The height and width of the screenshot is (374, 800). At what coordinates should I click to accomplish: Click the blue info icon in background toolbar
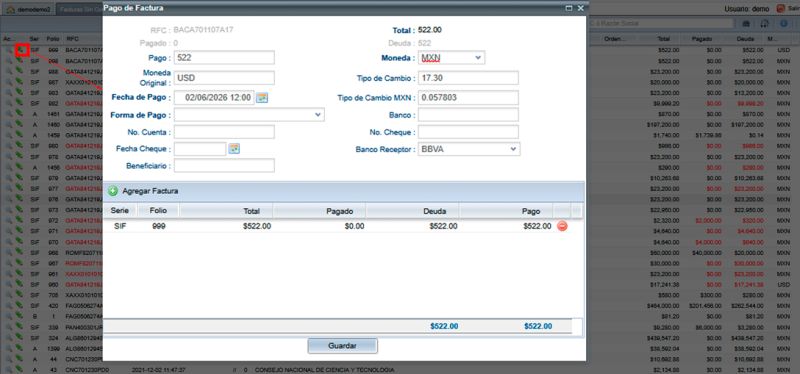784,23
